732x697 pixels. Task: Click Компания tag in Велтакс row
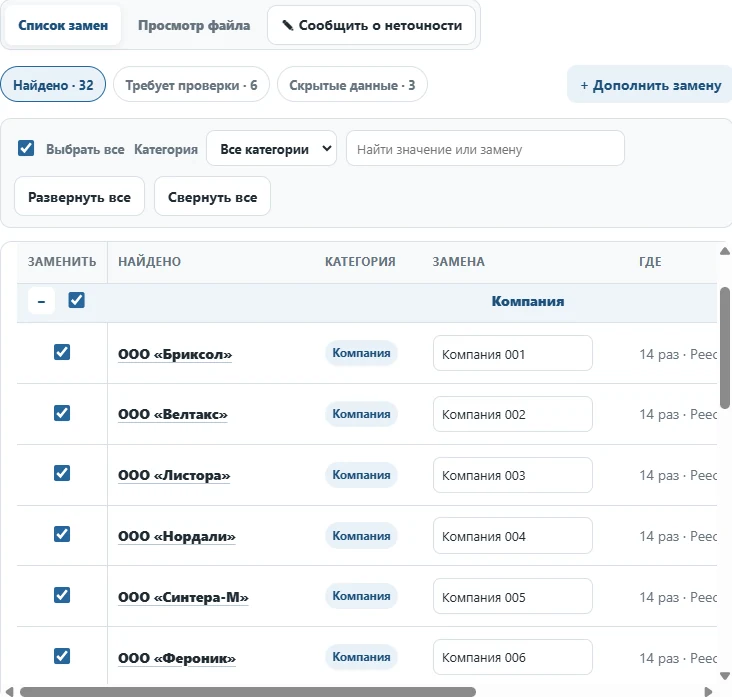(361, 414)
